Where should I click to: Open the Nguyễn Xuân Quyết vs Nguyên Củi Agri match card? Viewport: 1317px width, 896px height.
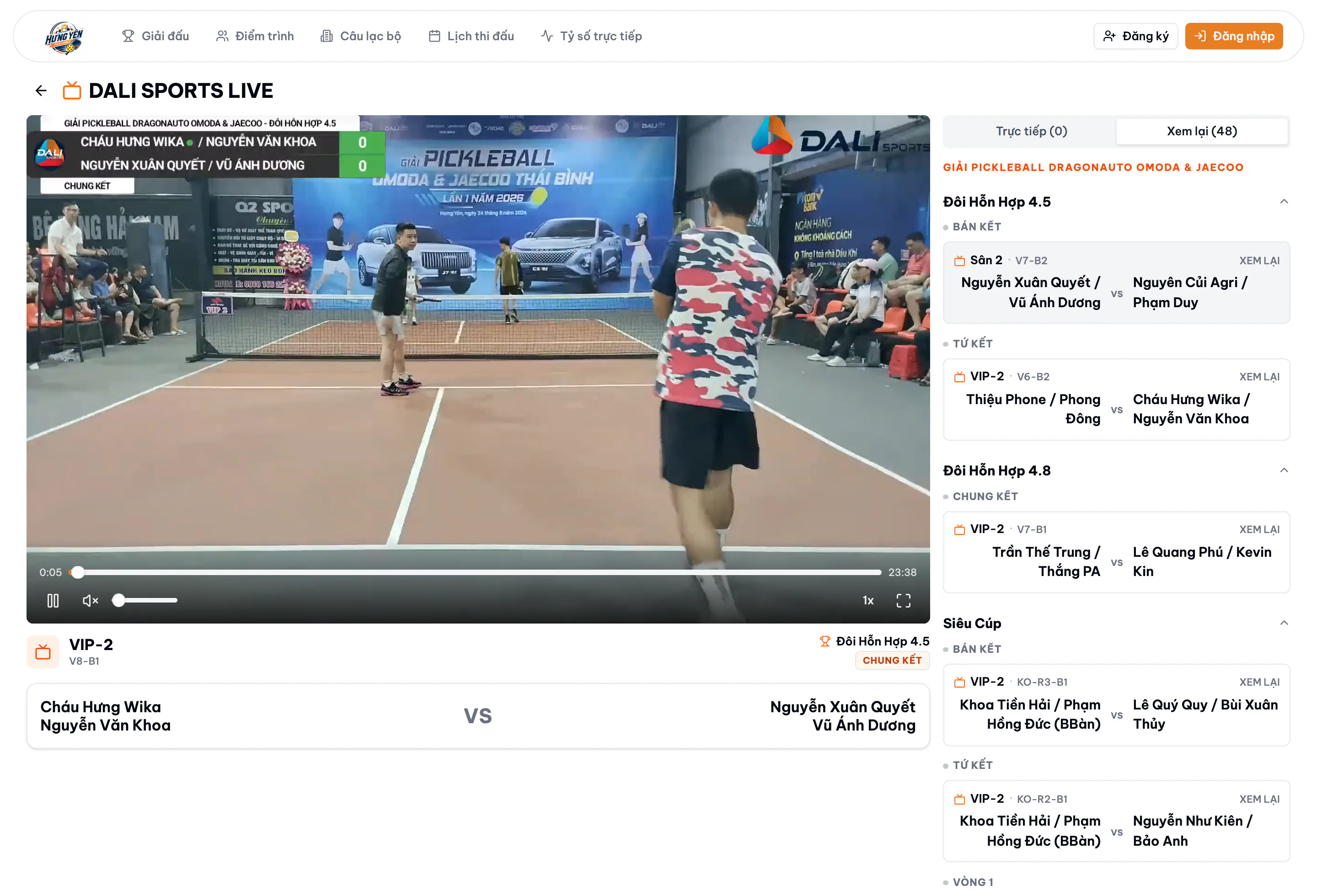tap(1116, 283)
